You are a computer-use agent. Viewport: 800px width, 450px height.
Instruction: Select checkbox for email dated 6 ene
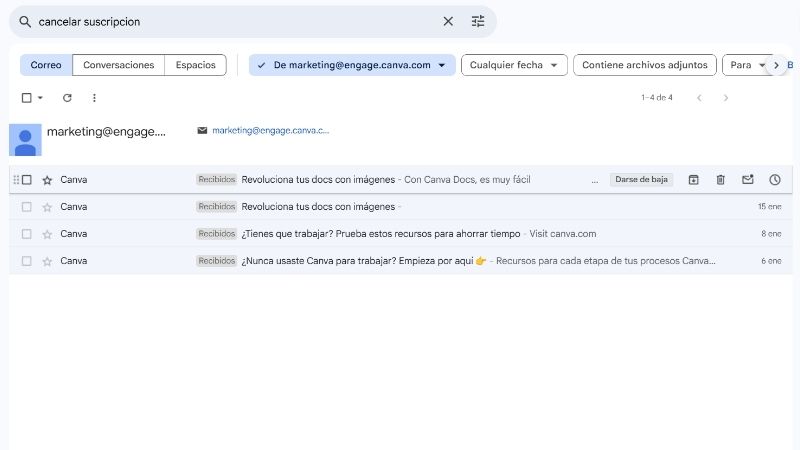pyautogui.click(x=27, y=261)
